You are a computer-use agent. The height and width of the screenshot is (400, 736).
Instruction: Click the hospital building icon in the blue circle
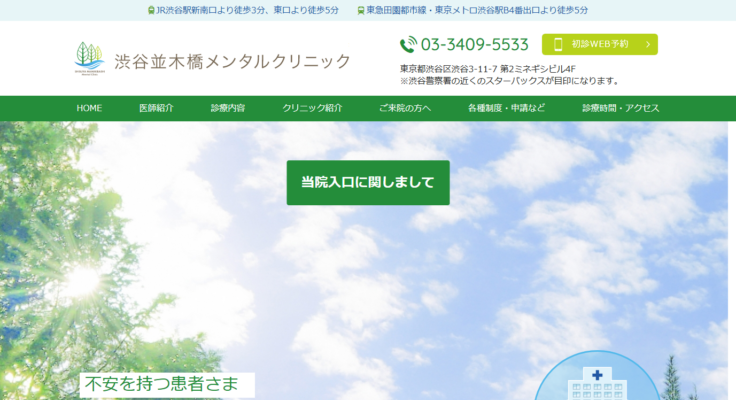[x=597, y=385]
